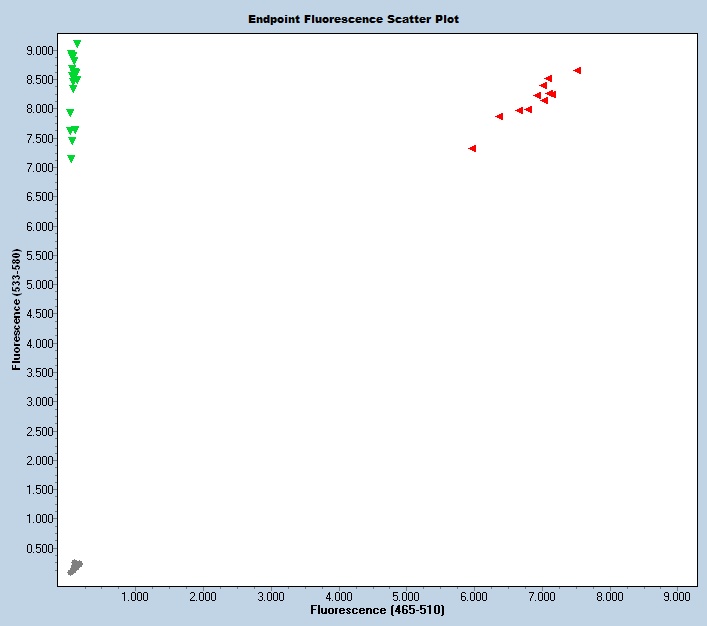
Task: Select the leftmost red triangle data point
Action: tap(472, 148)
